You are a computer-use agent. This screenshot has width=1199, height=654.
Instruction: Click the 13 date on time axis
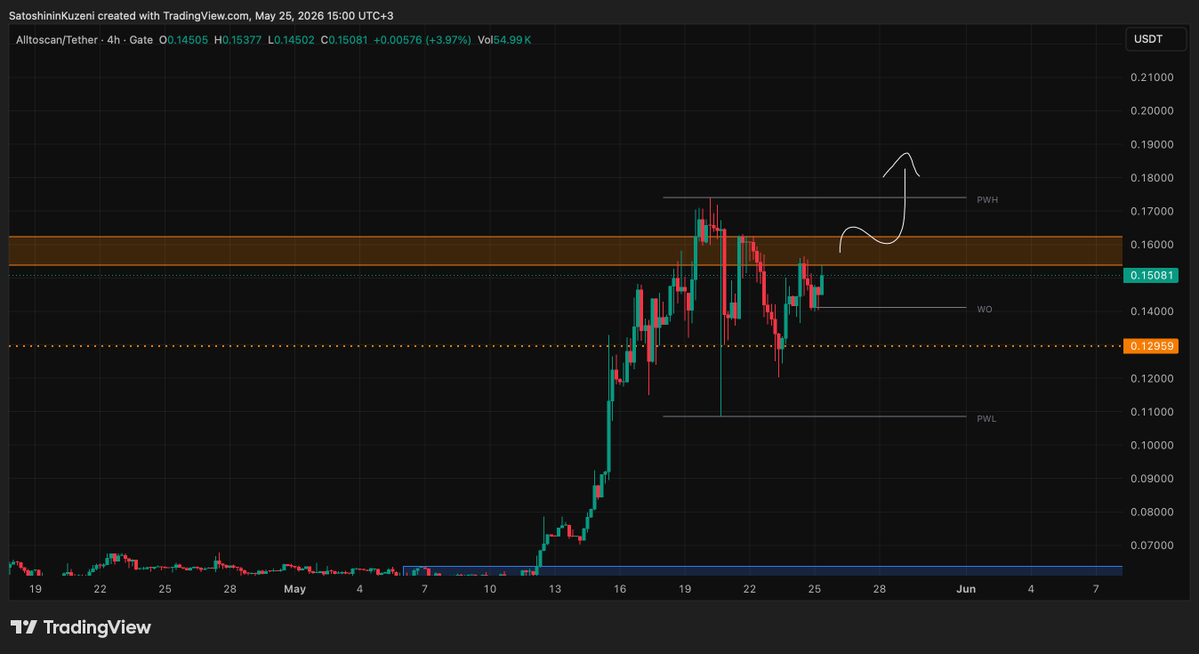click(x=554, y=589)
